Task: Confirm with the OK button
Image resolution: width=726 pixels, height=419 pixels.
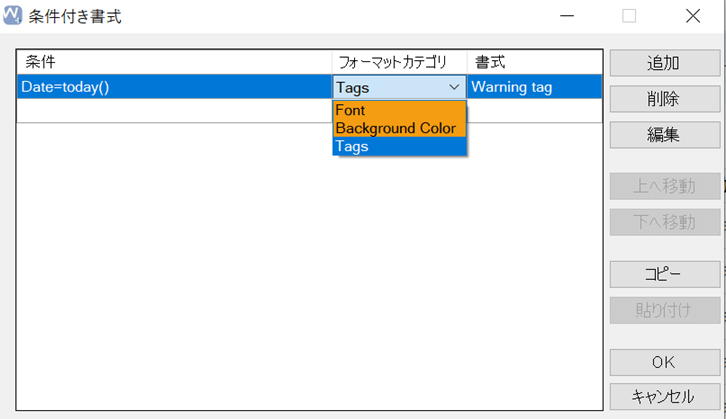Action: click(x=664, y=363)
